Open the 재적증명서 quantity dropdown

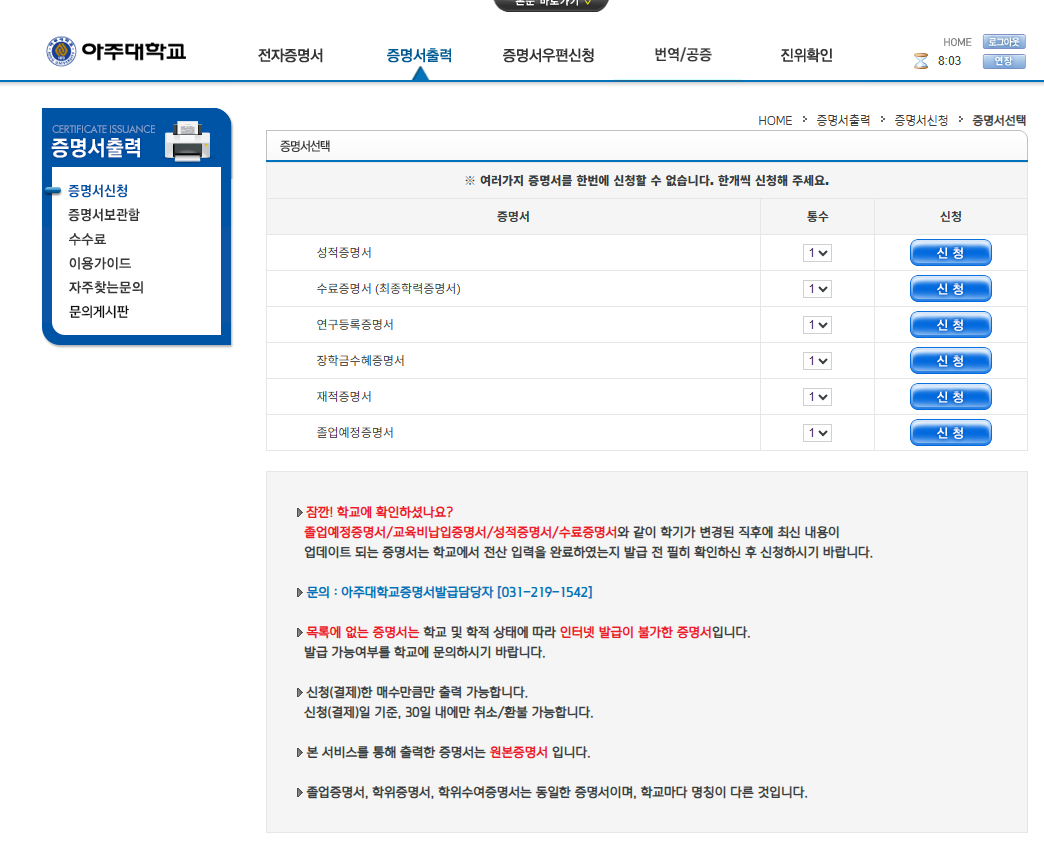pos(817,397)
